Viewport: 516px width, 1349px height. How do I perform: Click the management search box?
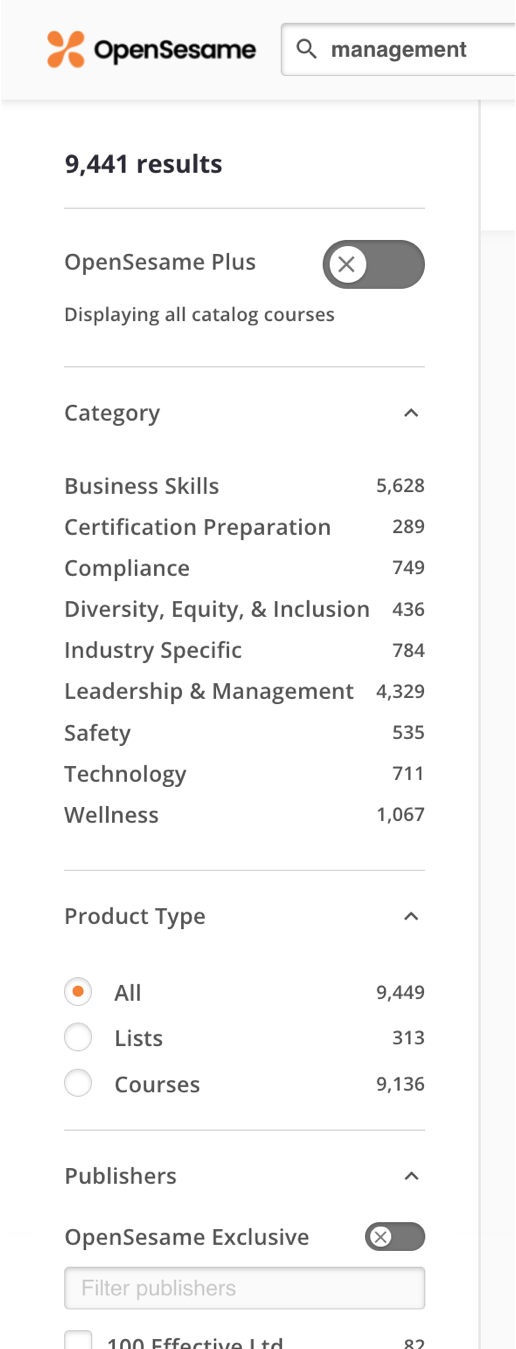click(400, 49)
